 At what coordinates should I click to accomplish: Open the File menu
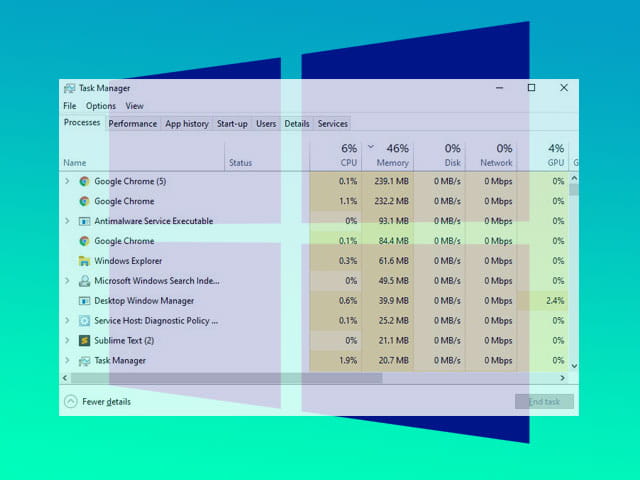70,106
